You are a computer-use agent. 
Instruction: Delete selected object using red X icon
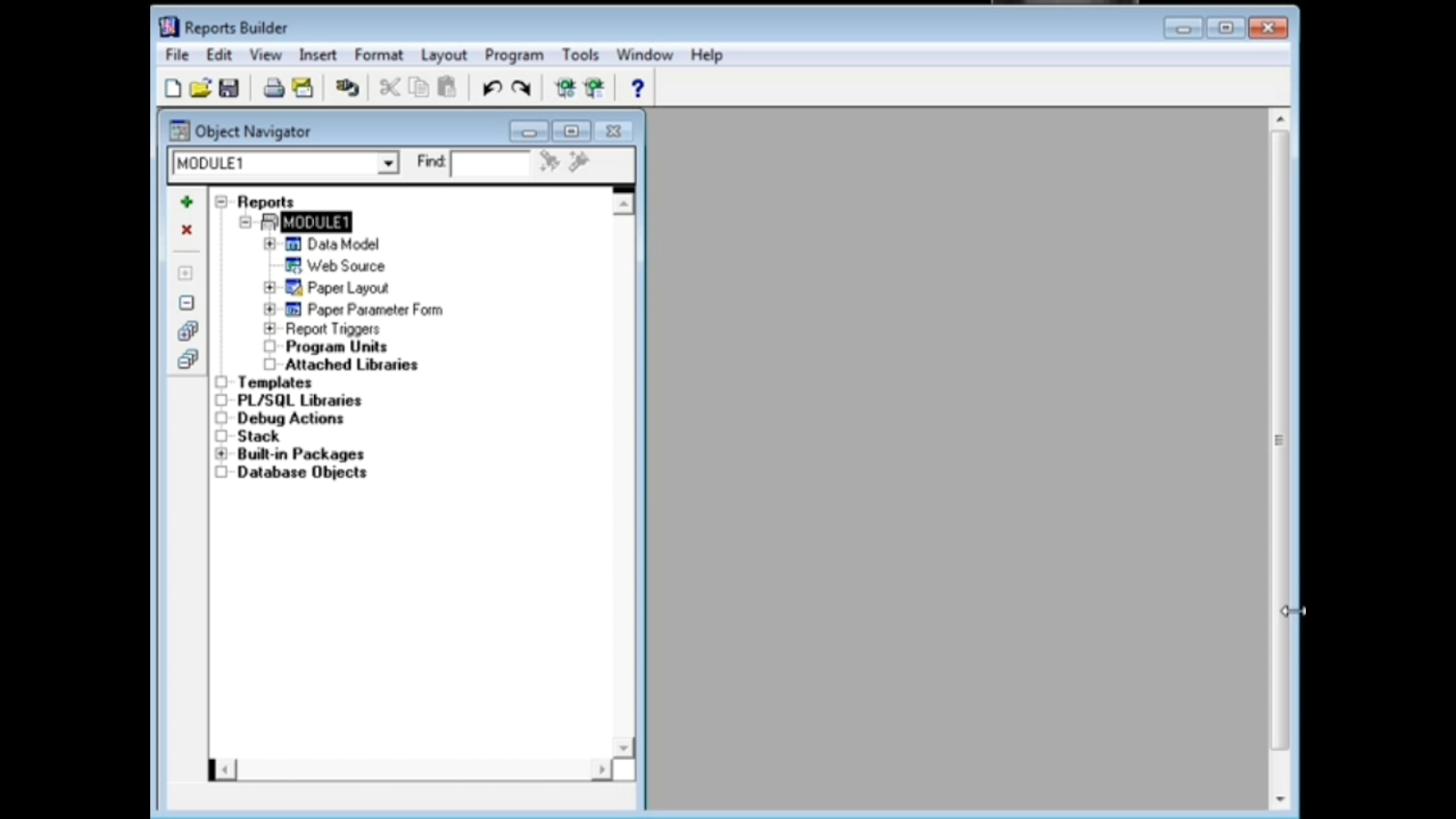(x=186, y=229)
